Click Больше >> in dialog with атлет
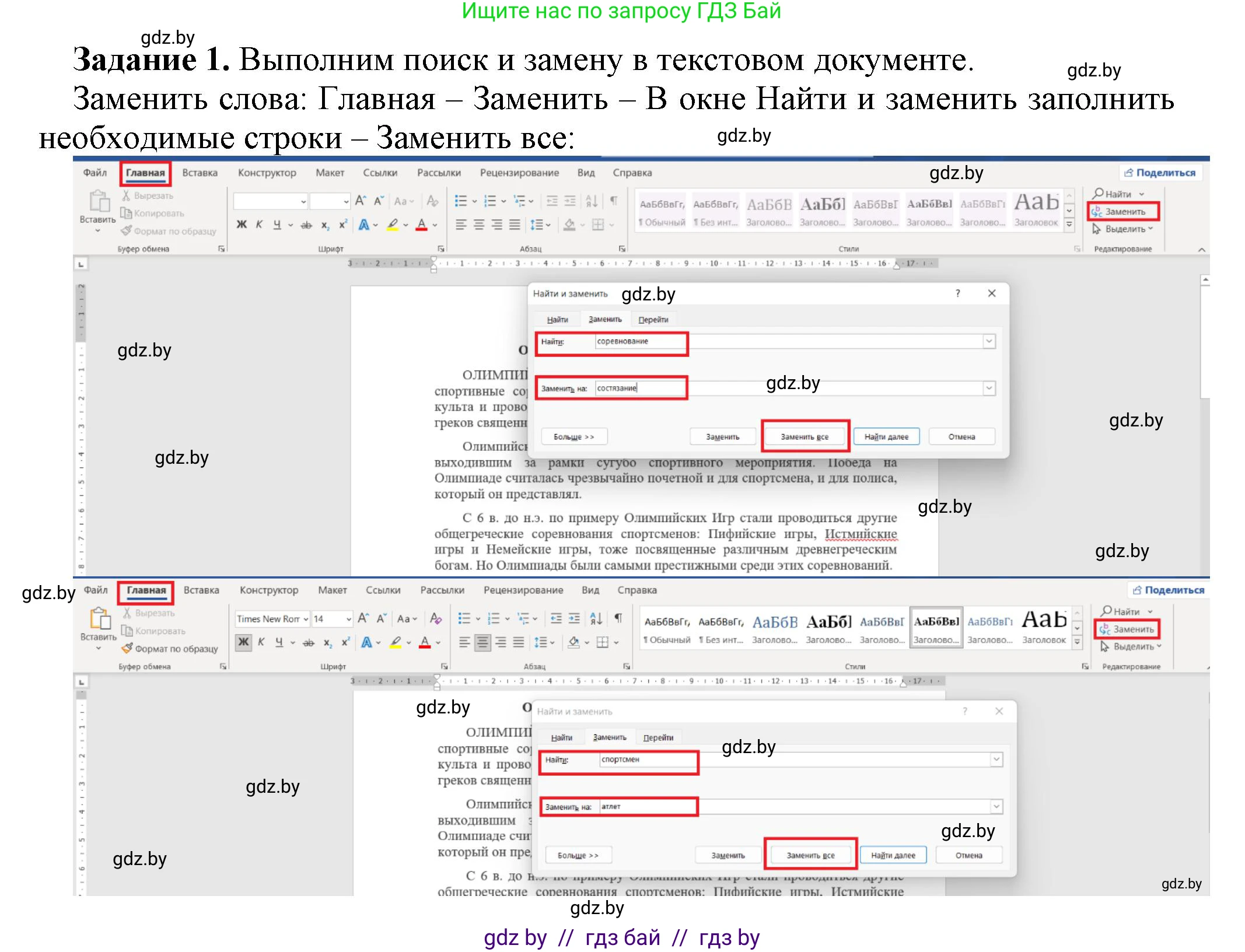 [x=578, y=855]
